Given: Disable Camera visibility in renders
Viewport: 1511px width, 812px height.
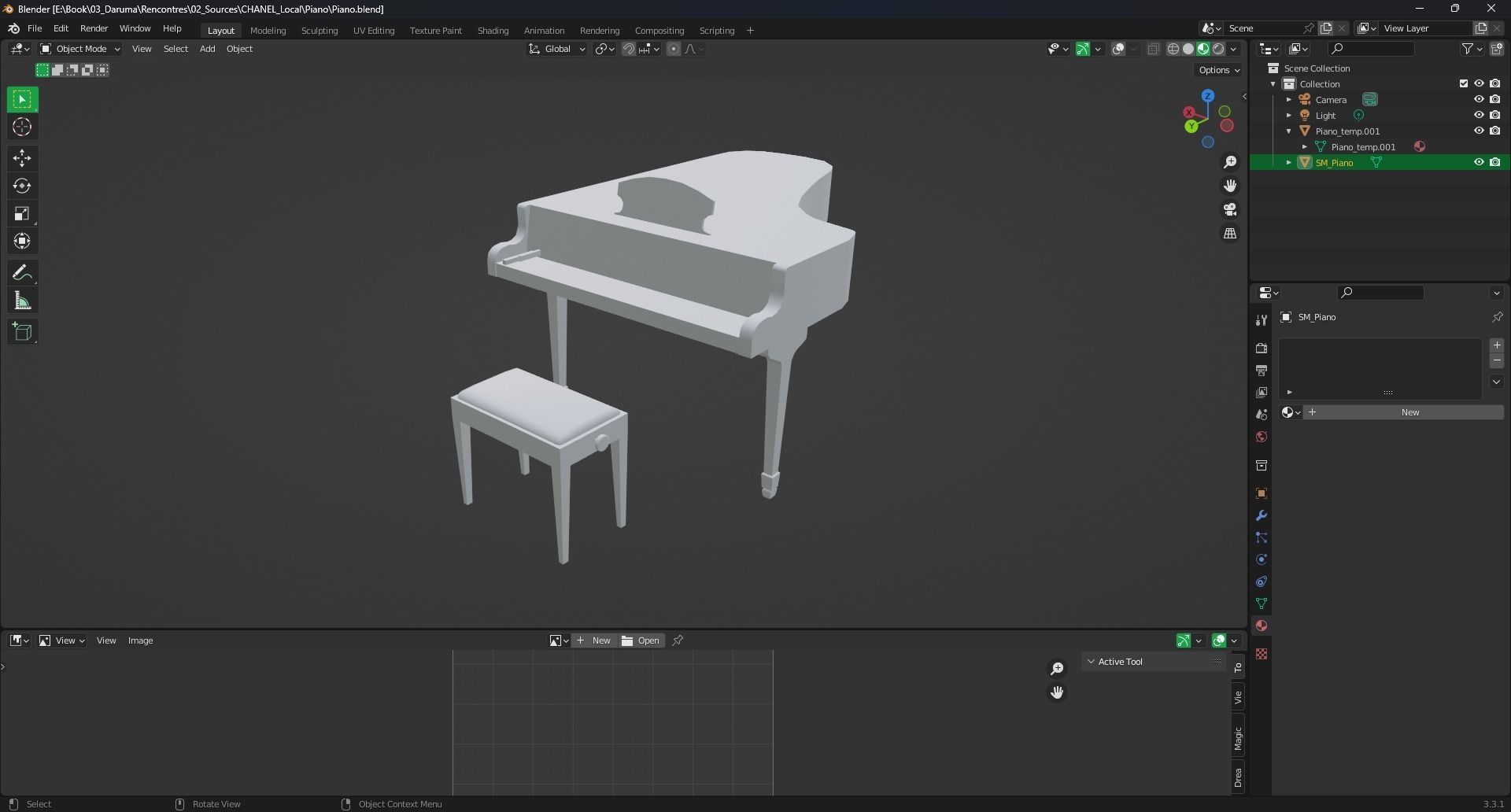Looking at the screenshot, I should pos(1495,99).
